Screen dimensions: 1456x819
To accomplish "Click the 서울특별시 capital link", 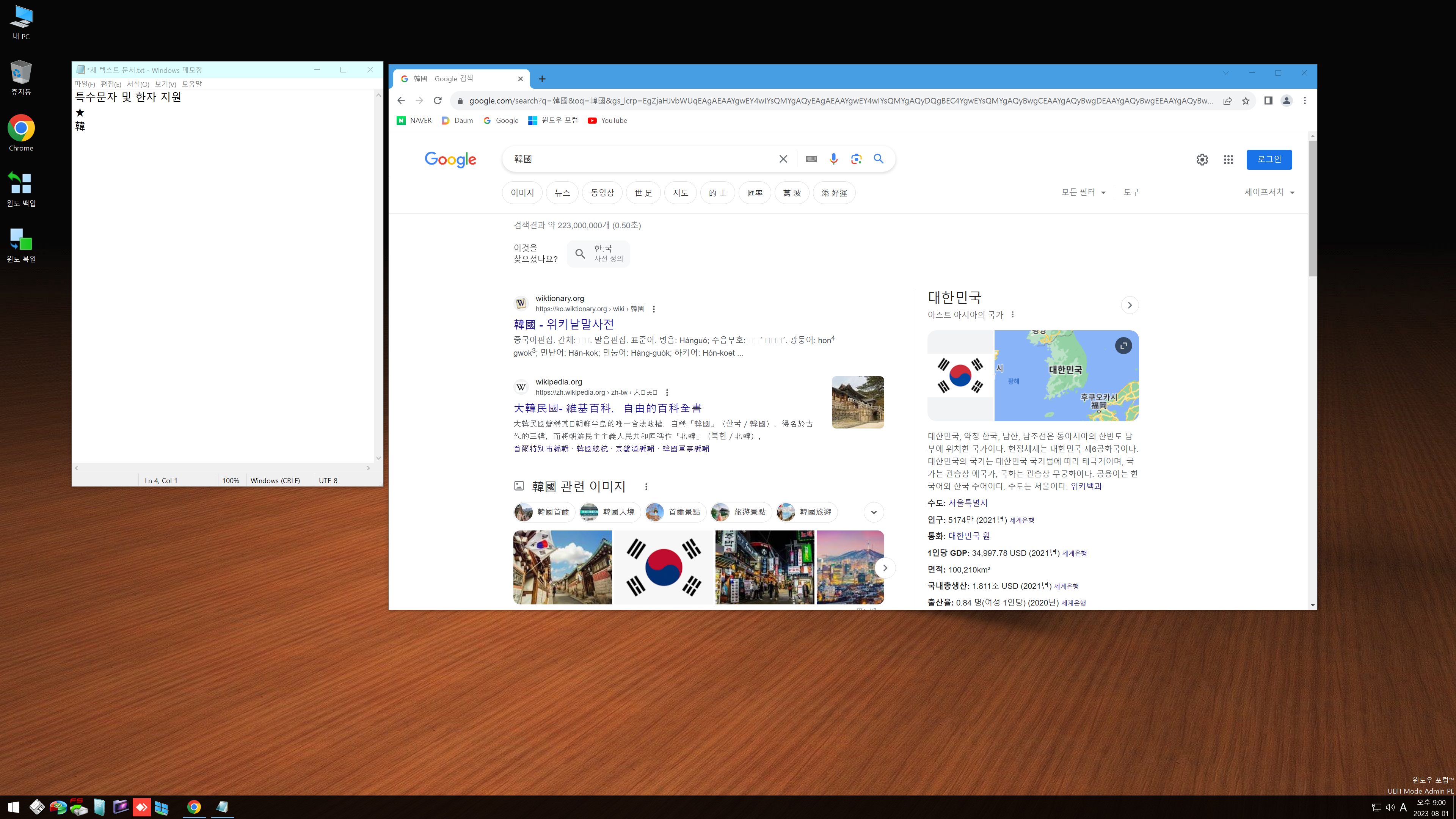I will point(968,502).
